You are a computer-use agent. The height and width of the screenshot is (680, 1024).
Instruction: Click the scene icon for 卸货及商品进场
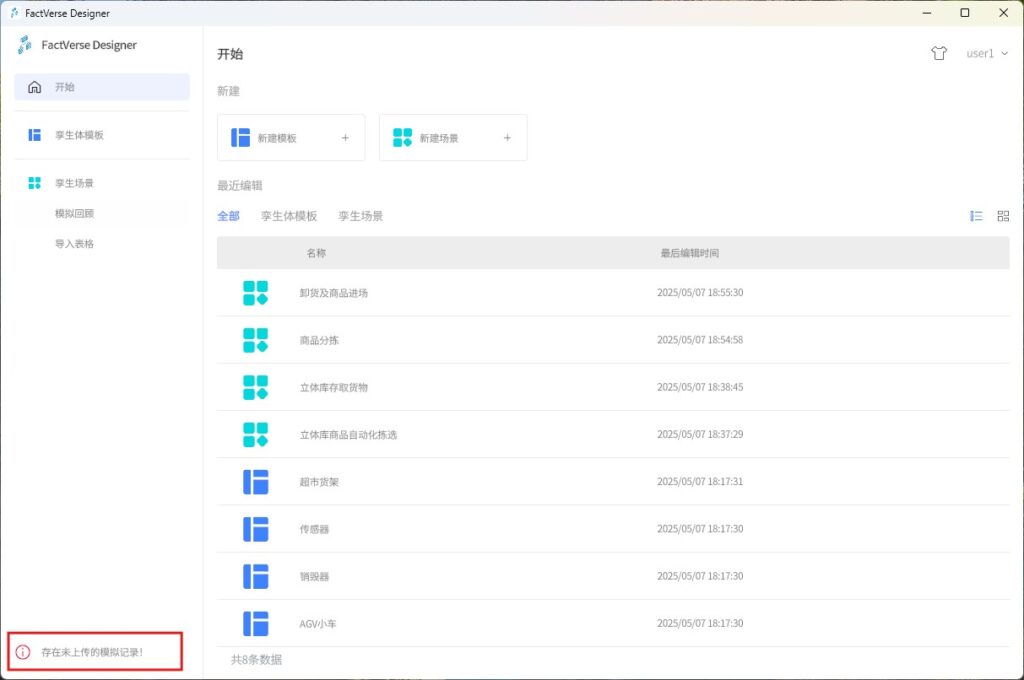(256, 293)
